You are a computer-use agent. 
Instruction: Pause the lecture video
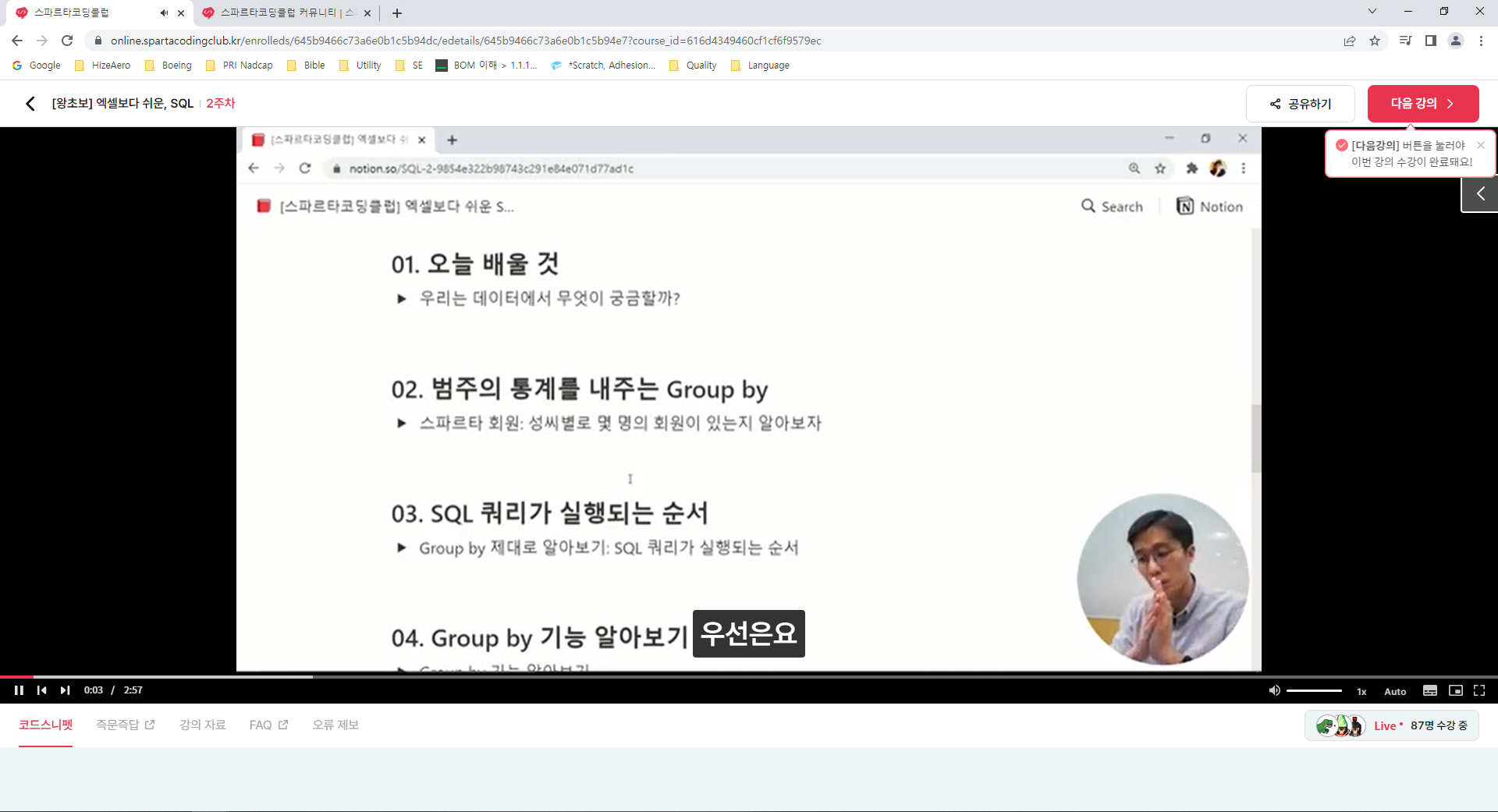(x=19, y=690)
